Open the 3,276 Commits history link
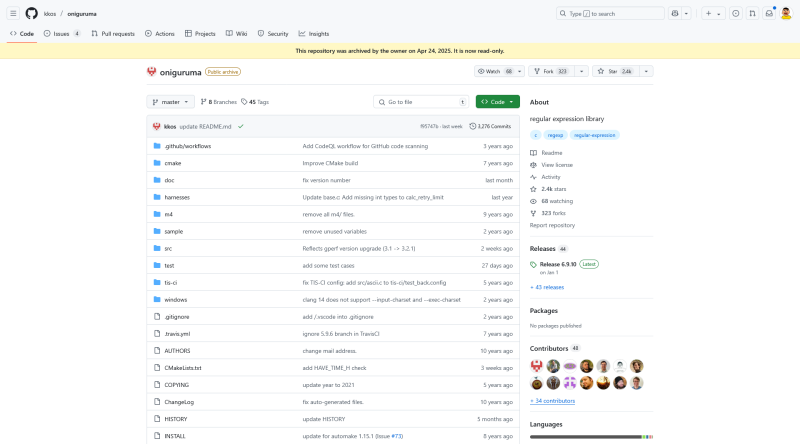800x444 pixels. 490,127
